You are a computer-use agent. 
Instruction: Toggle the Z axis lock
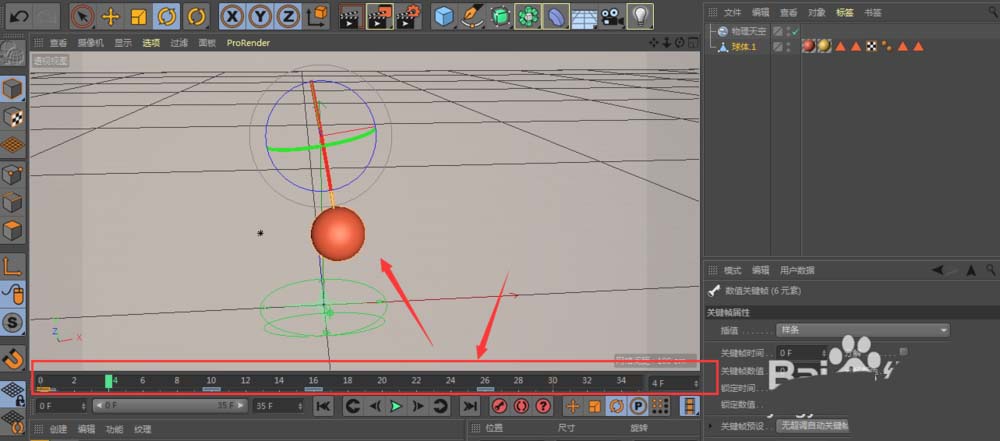(x=287, y=16)
